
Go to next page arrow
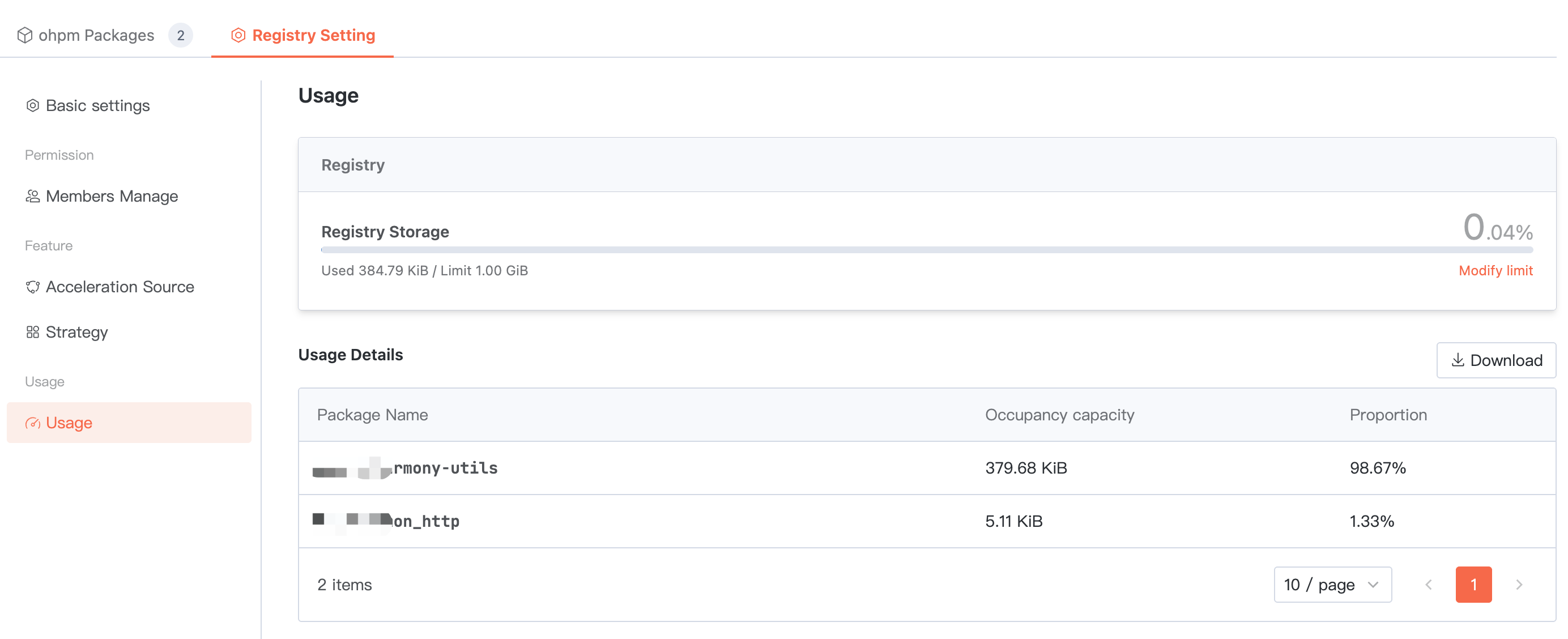(1519, 584)
